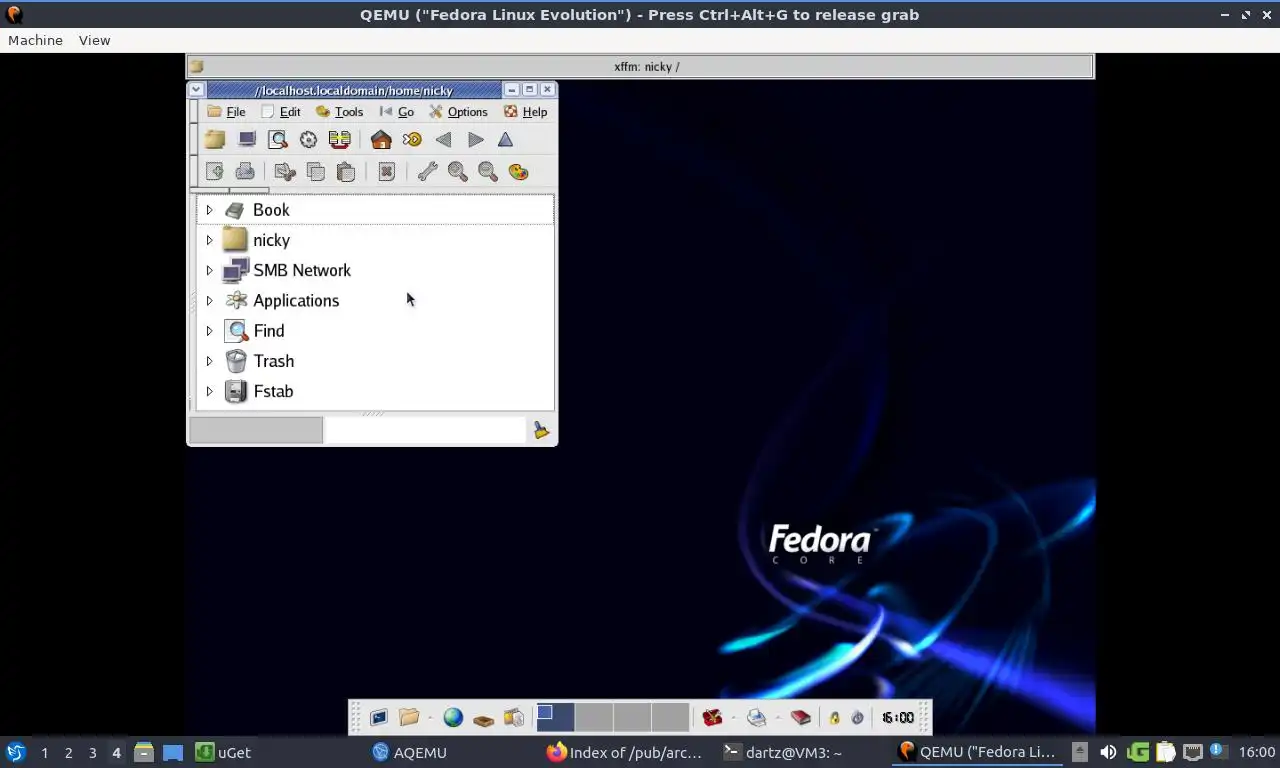Expand the Fstab tree node
This screenshot has width=1280, height=768.
209,391
